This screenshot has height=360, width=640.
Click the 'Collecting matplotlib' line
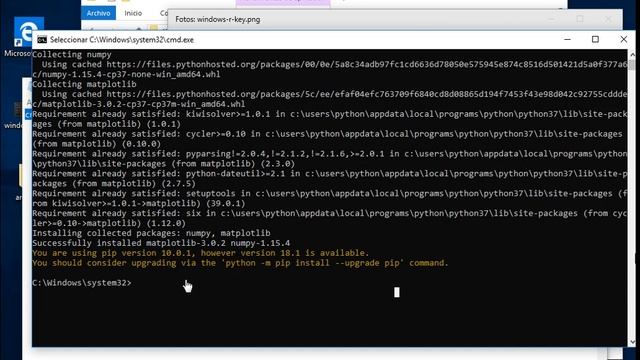(84, 84)
